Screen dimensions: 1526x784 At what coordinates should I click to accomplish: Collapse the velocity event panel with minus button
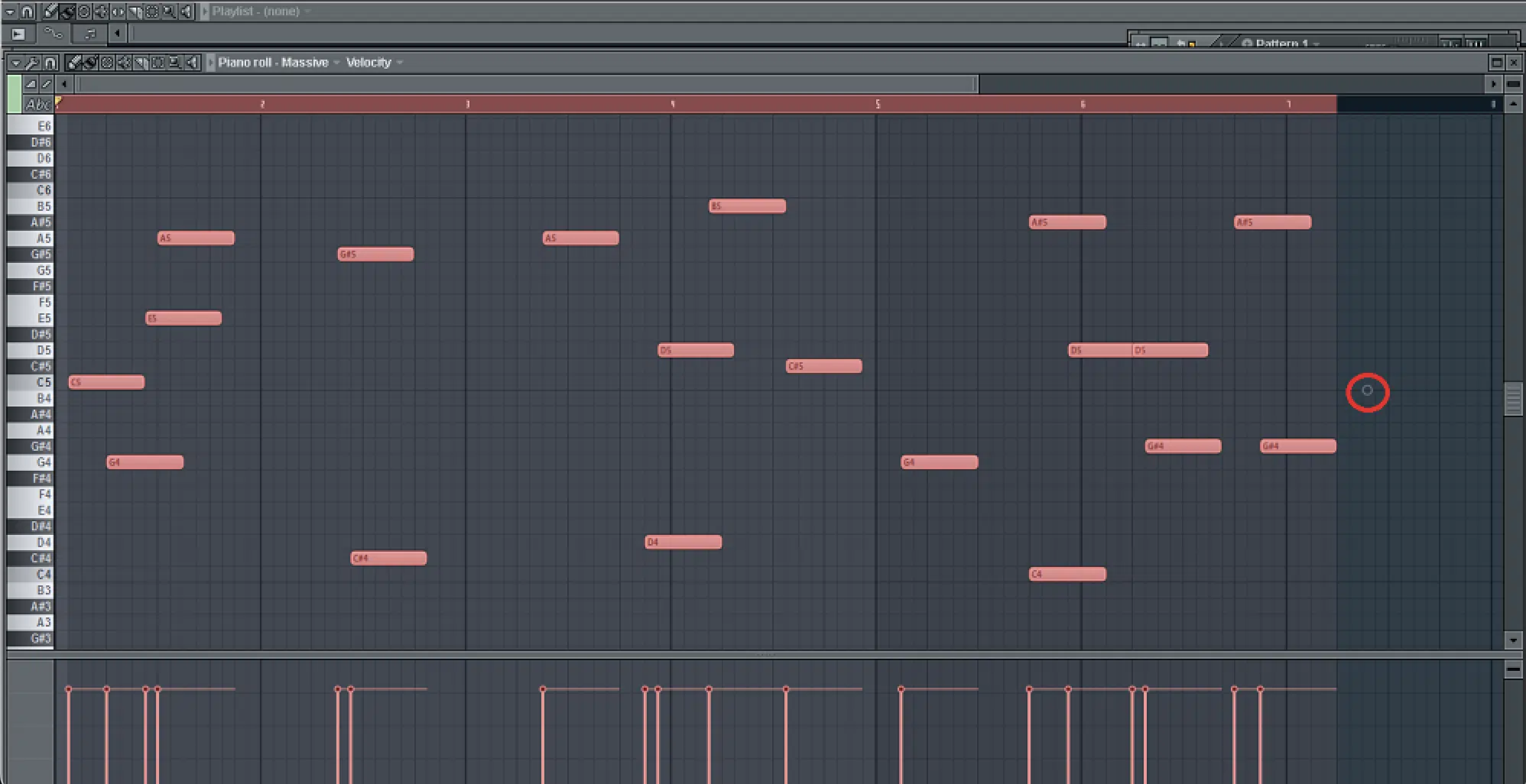[x=1512, y=669]
